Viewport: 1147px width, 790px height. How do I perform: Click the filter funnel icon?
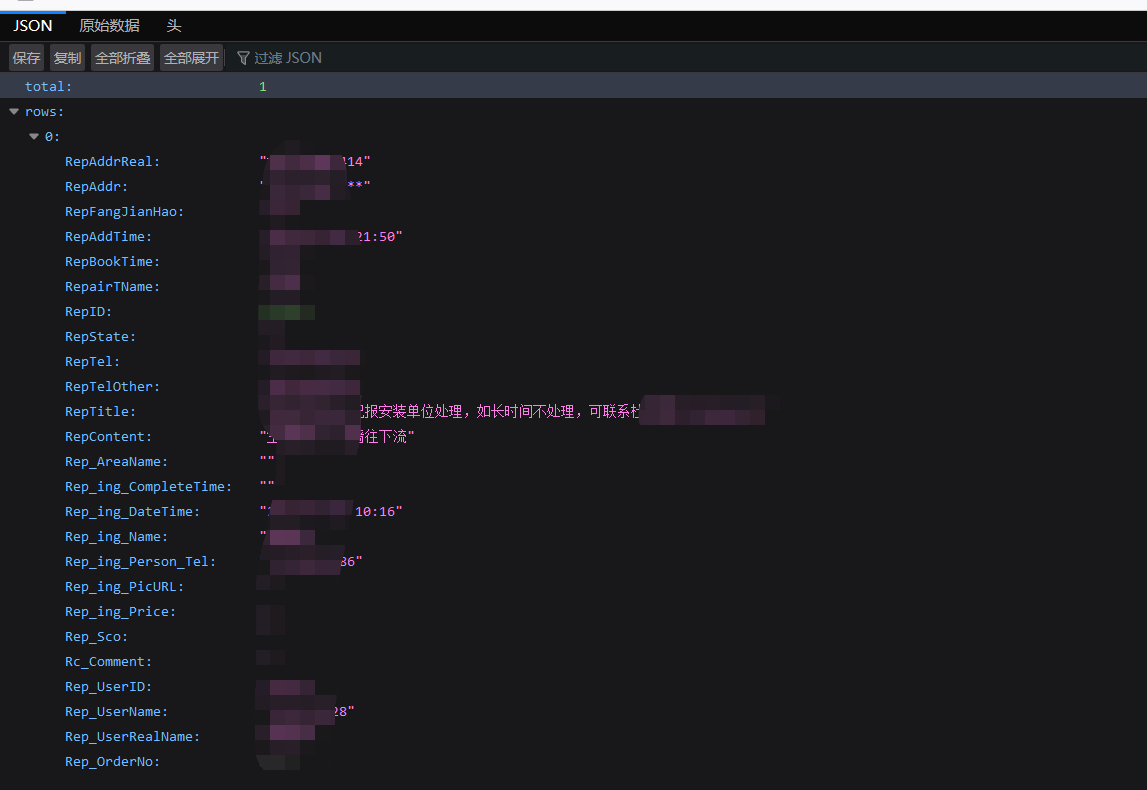(x=243, y=58)
